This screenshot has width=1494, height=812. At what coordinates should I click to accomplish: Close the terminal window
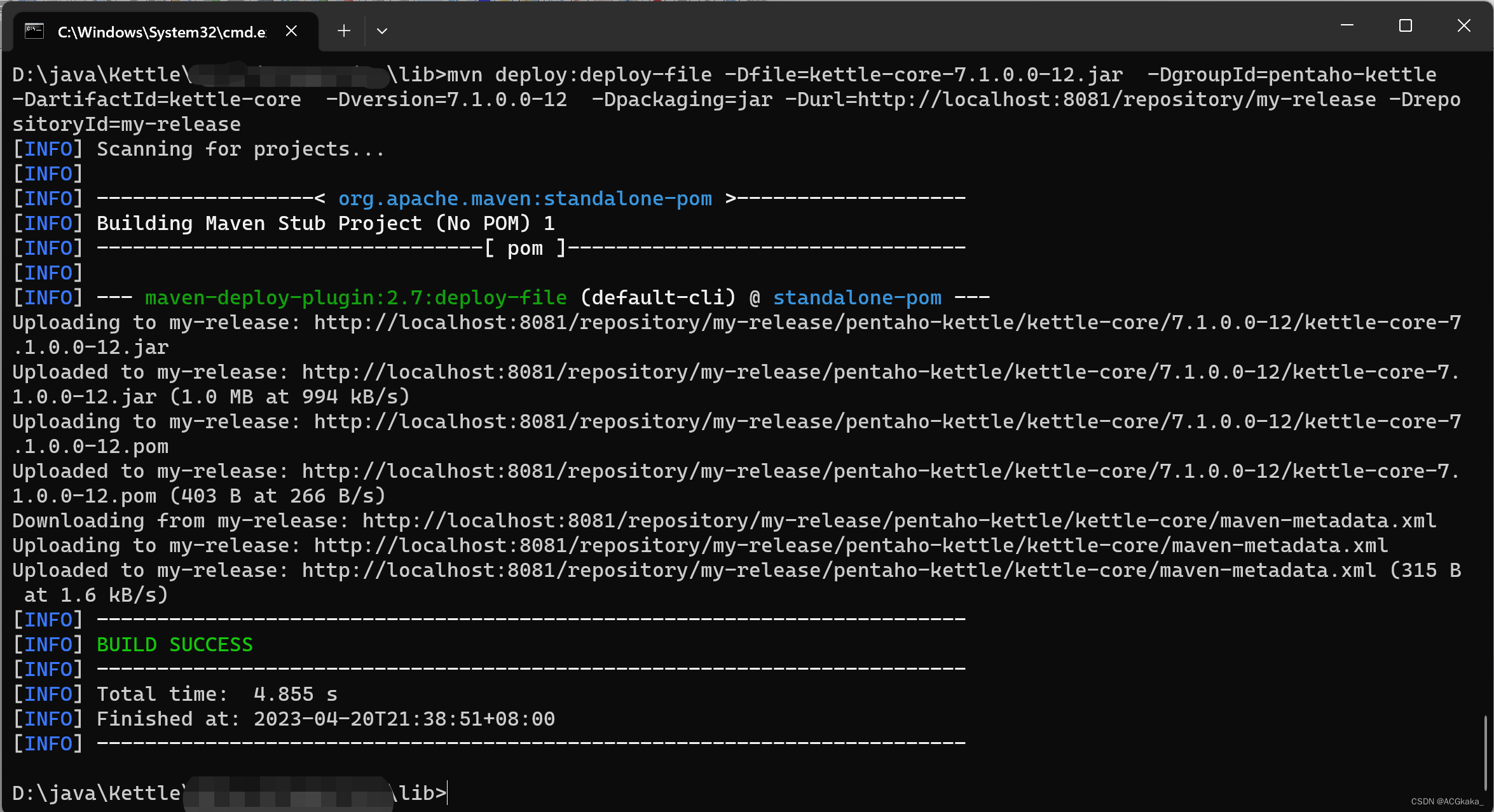pos(1464,25)
